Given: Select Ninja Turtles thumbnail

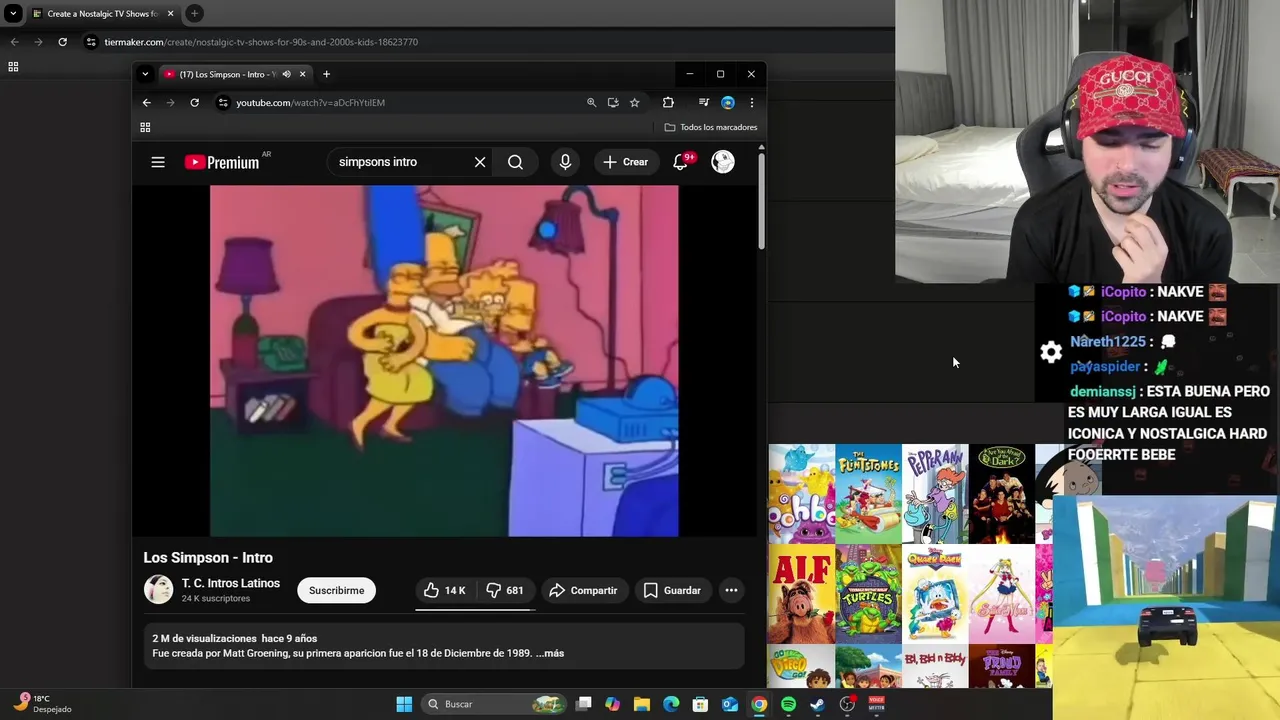Looking at the screenshot, I should click(868, 594).
